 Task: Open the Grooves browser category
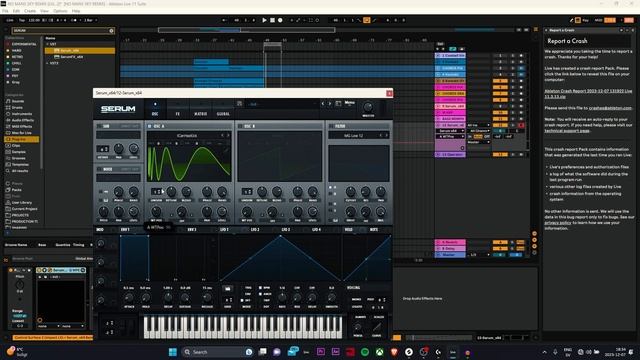pyautogui.click(x=18, y=158)
